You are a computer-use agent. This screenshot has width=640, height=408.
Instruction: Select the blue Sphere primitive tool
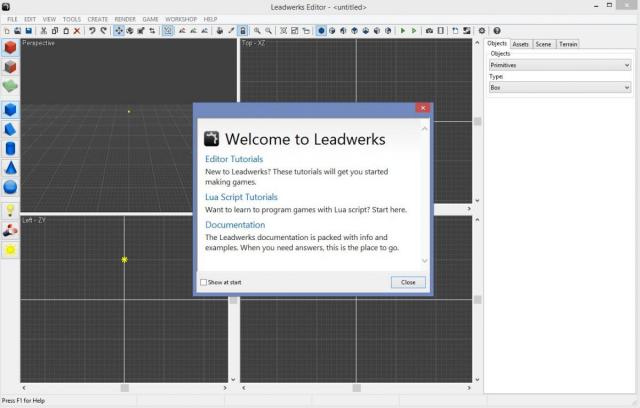click(10, 186)
